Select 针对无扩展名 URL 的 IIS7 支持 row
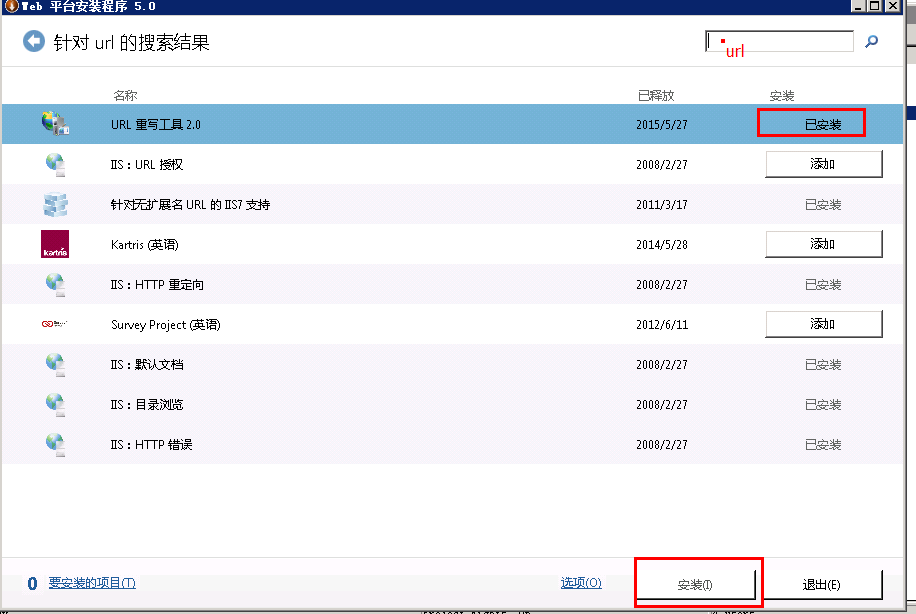 pos(452,204)
